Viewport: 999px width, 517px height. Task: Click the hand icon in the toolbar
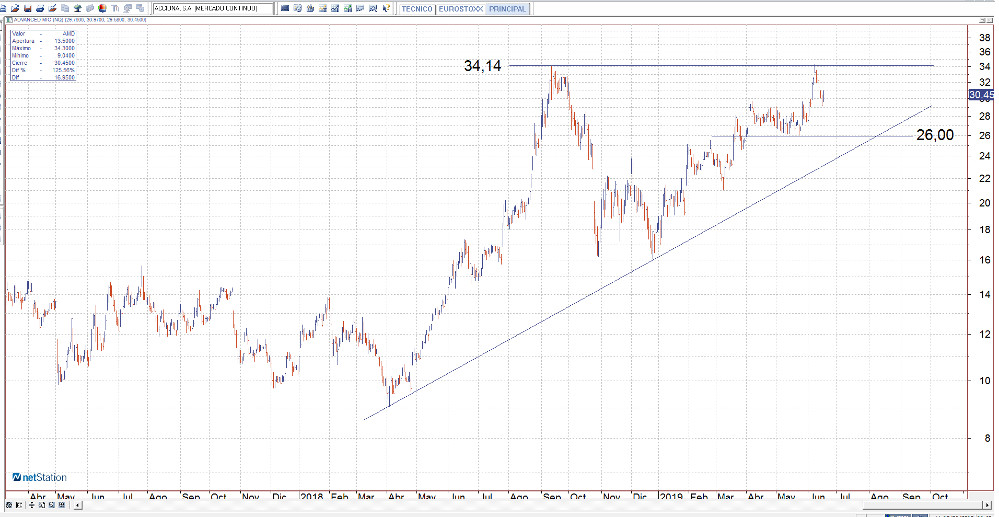coord(310,9)
